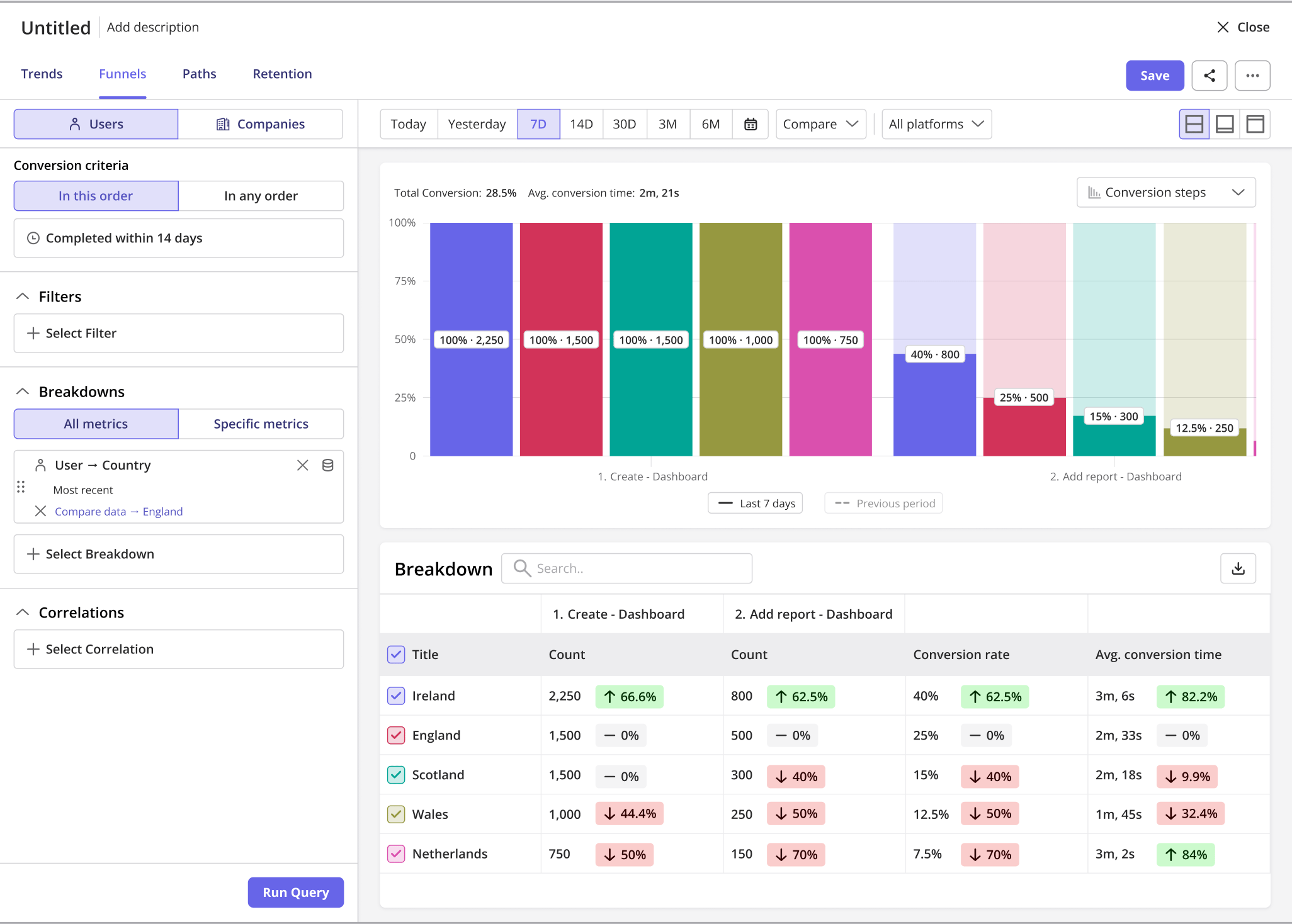Click the Save button
The image size is (1292, 924).
tap(1155, 76)
